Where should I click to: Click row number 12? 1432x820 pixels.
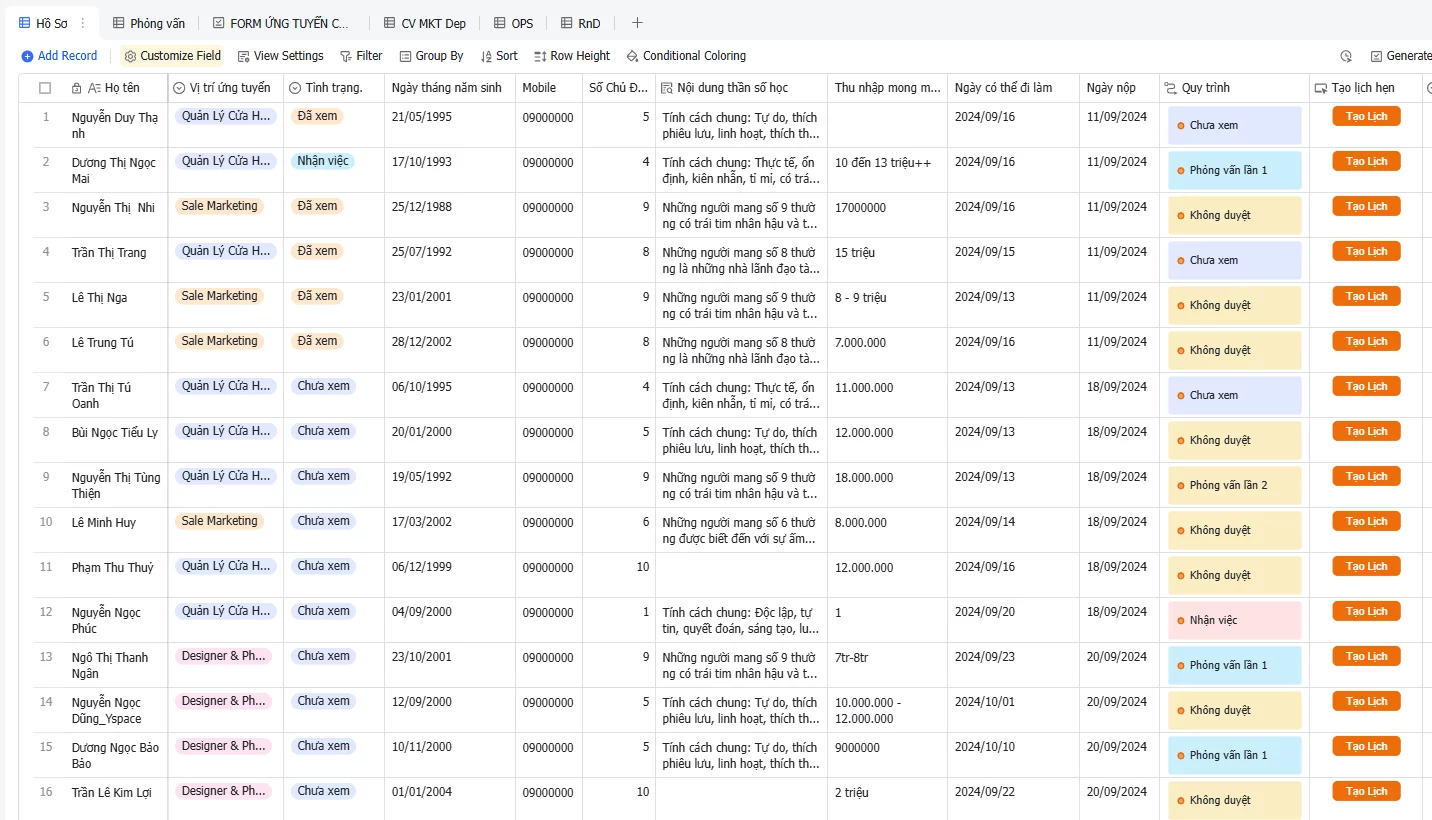click(46, 611)
